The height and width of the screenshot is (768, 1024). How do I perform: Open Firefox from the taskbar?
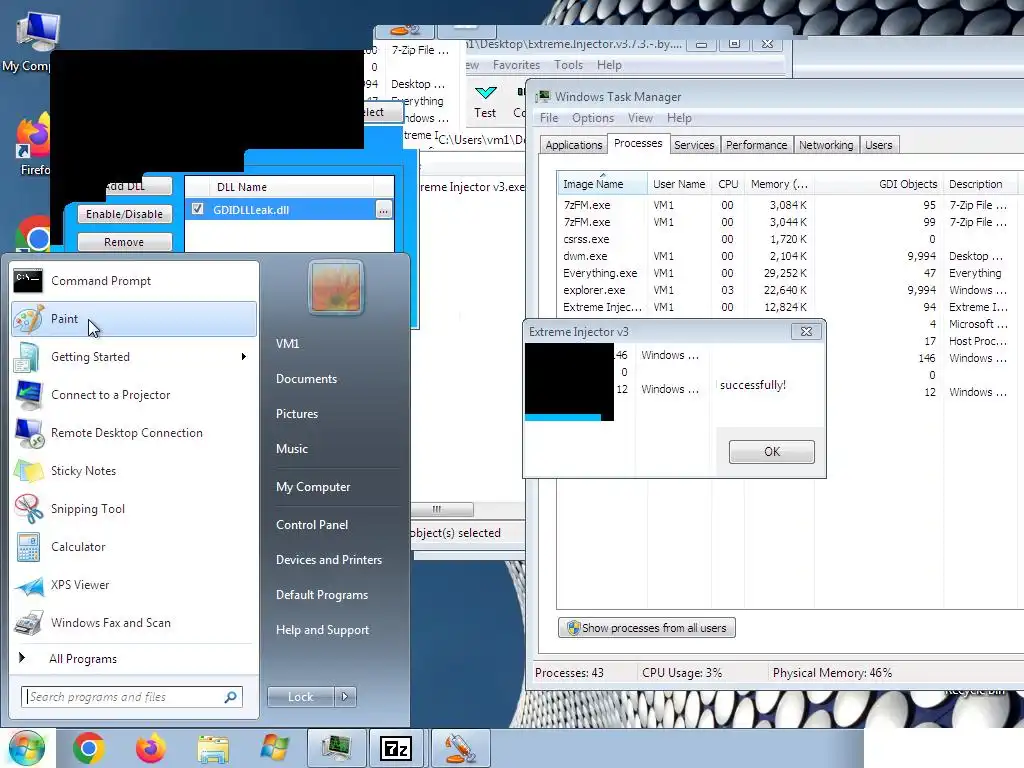pyautogui.click(x=151, y=748)
